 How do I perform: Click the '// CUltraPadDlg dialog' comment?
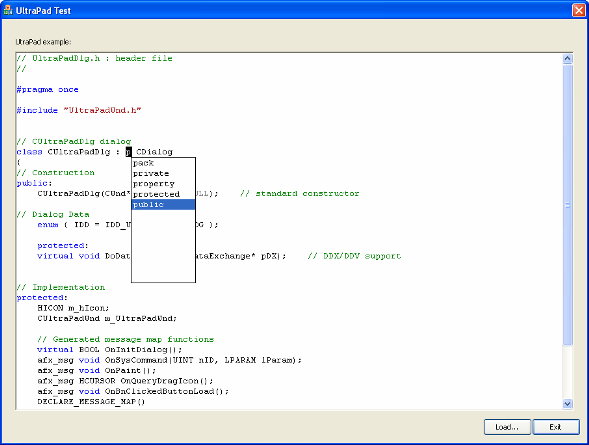coord(74,142)
